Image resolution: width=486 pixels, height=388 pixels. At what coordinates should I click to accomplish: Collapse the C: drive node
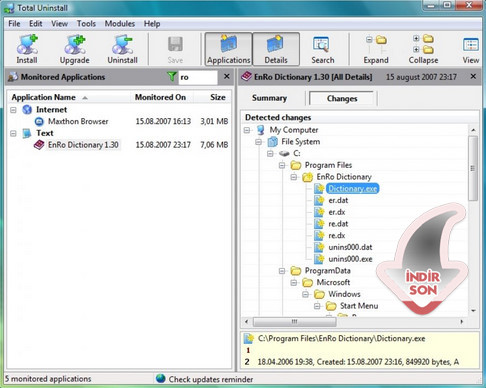[x=270, y=153]
